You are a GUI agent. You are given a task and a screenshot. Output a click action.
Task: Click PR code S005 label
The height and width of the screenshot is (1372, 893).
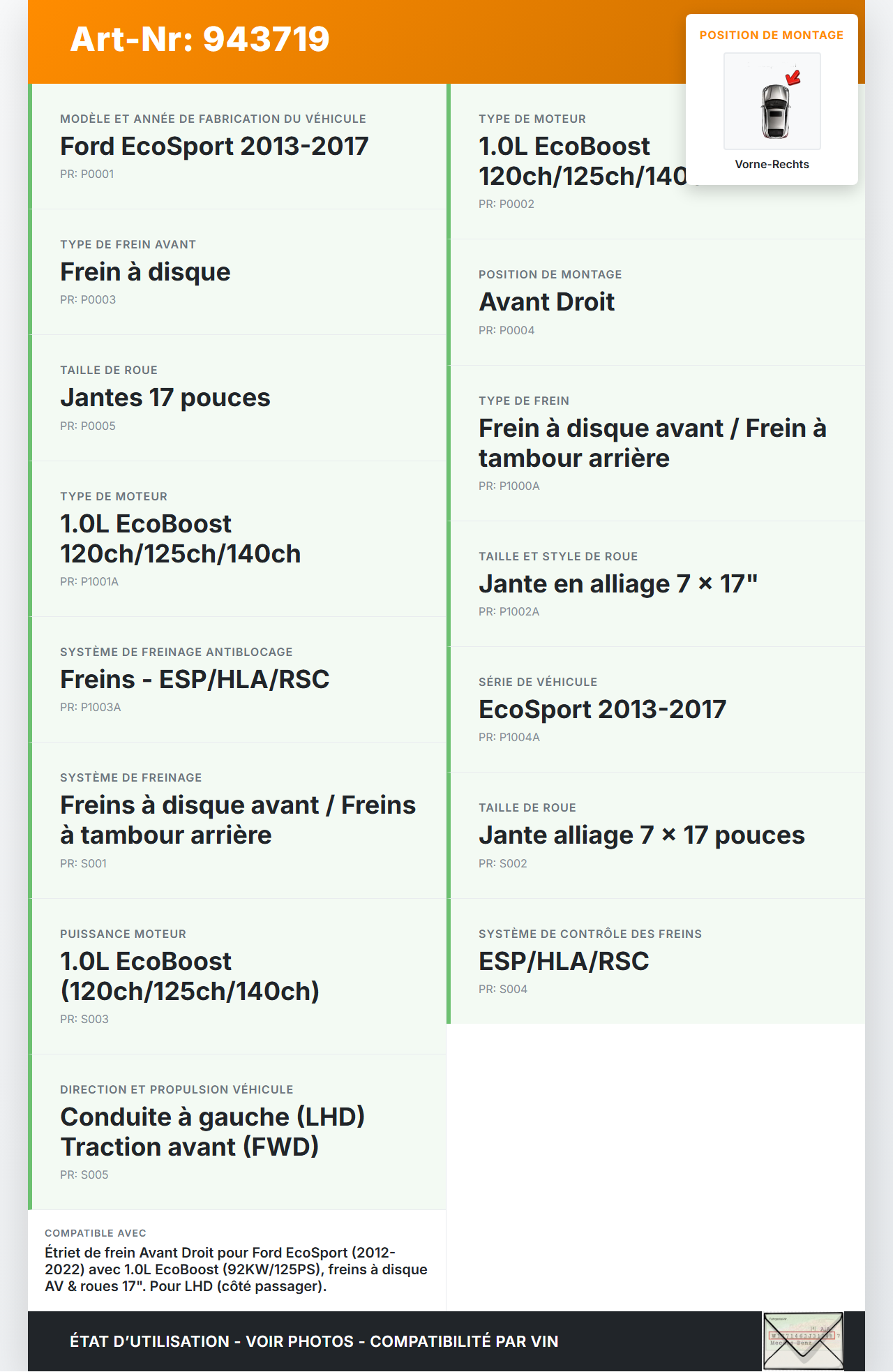point(84,1175)
